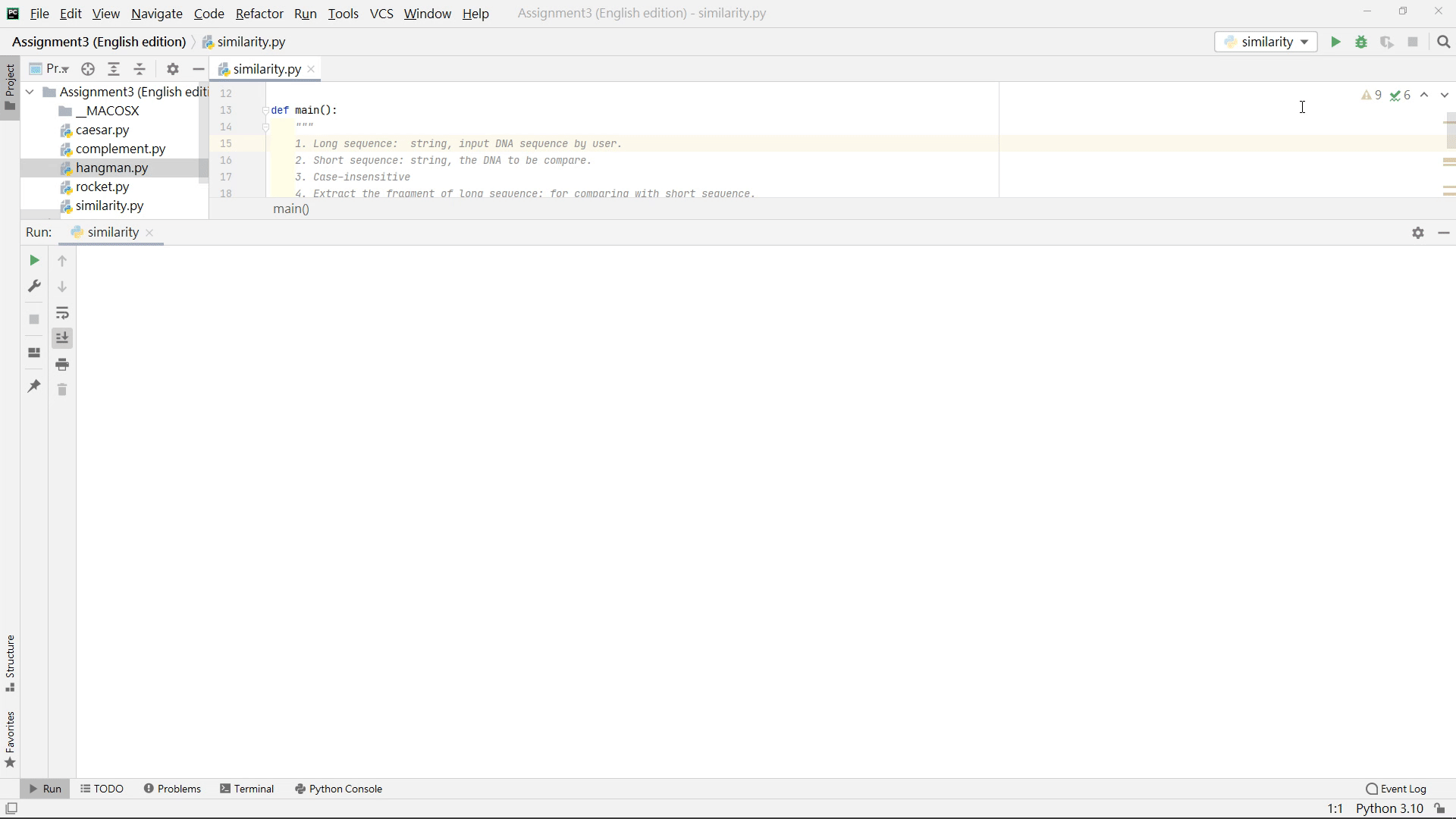1456x819 pixels.
Task: Open the Tools menu
Action: coord(343,14)
